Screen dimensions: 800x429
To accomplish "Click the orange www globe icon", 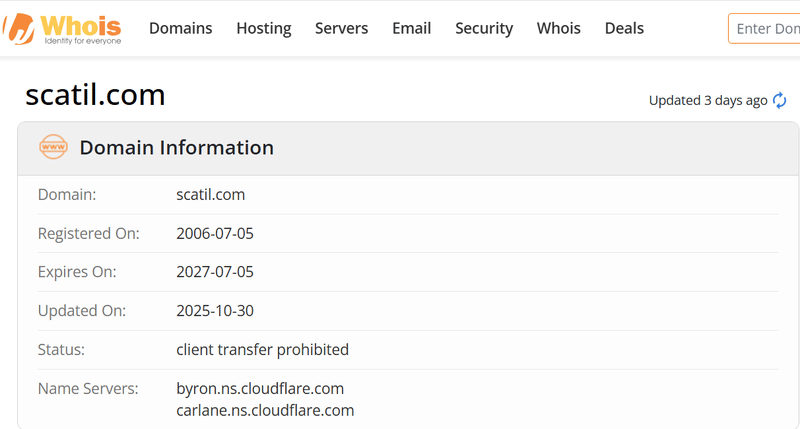I will click(53, 147).
